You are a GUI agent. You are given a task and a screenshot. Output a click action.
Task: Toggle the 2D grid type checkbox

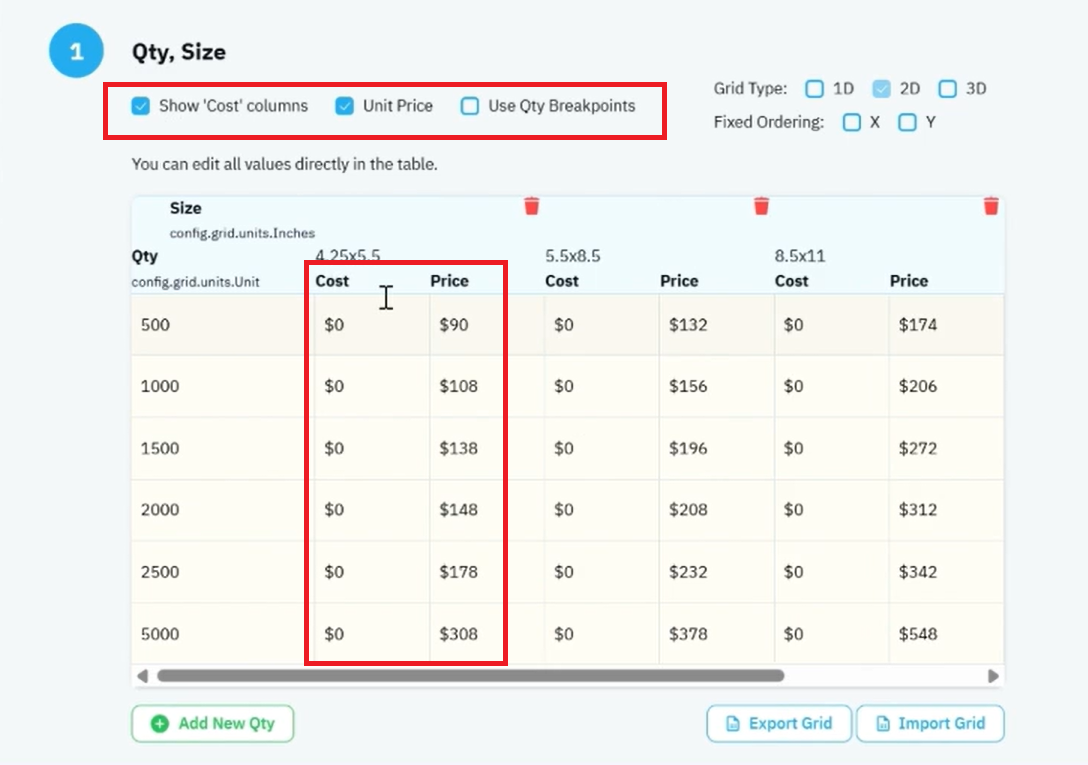881,89
